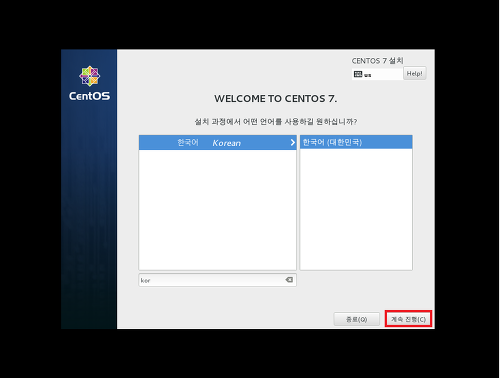Image resolution: width=500 pixels, height=378 pixels.
Task: Select the 한국어 Korean language row
Action: (217, 143)
